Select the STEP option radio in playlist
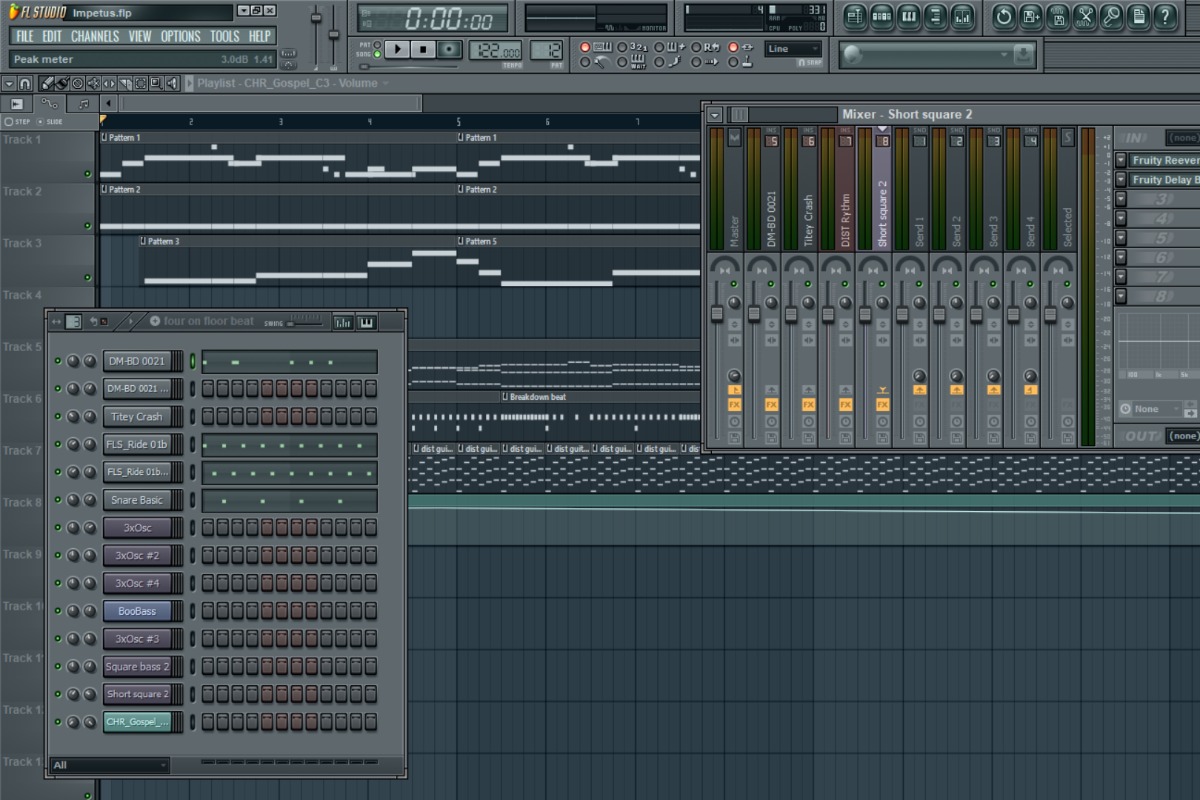Viewport: 1200px width, 800px height. [x=9, y=121]
